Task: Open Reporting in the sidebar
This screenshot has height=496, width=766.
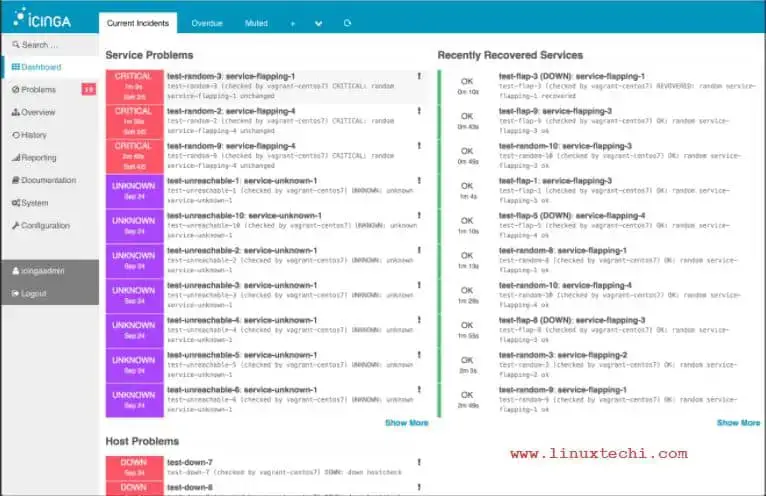Action: [34, 157]
